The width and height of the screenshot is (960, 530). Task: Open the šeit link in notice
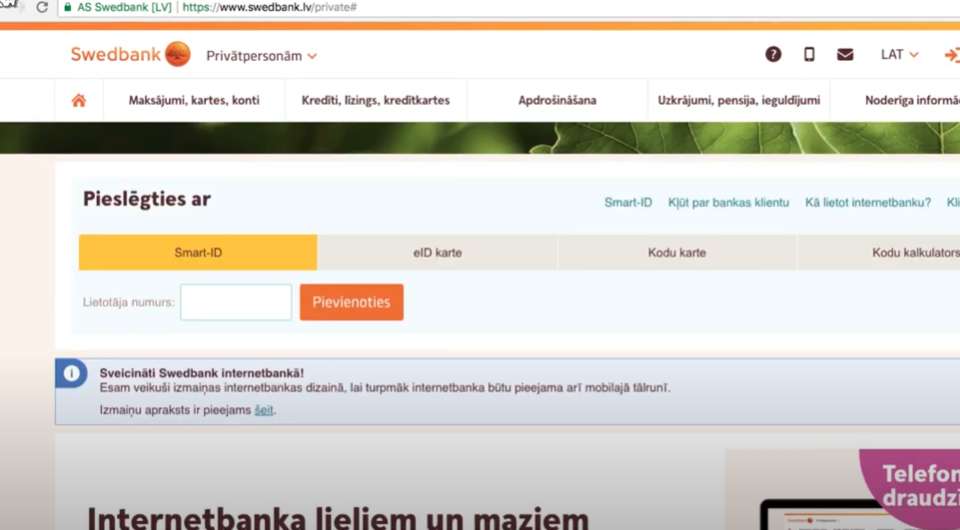(264, 410)
